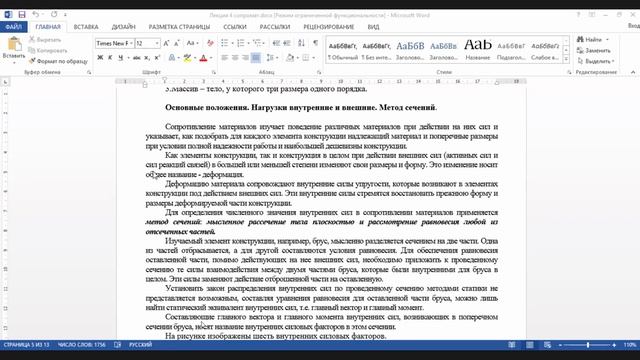Click shading paint bucket icon
The height and width of the screenshot is (360, 640).
coord(290,58)
